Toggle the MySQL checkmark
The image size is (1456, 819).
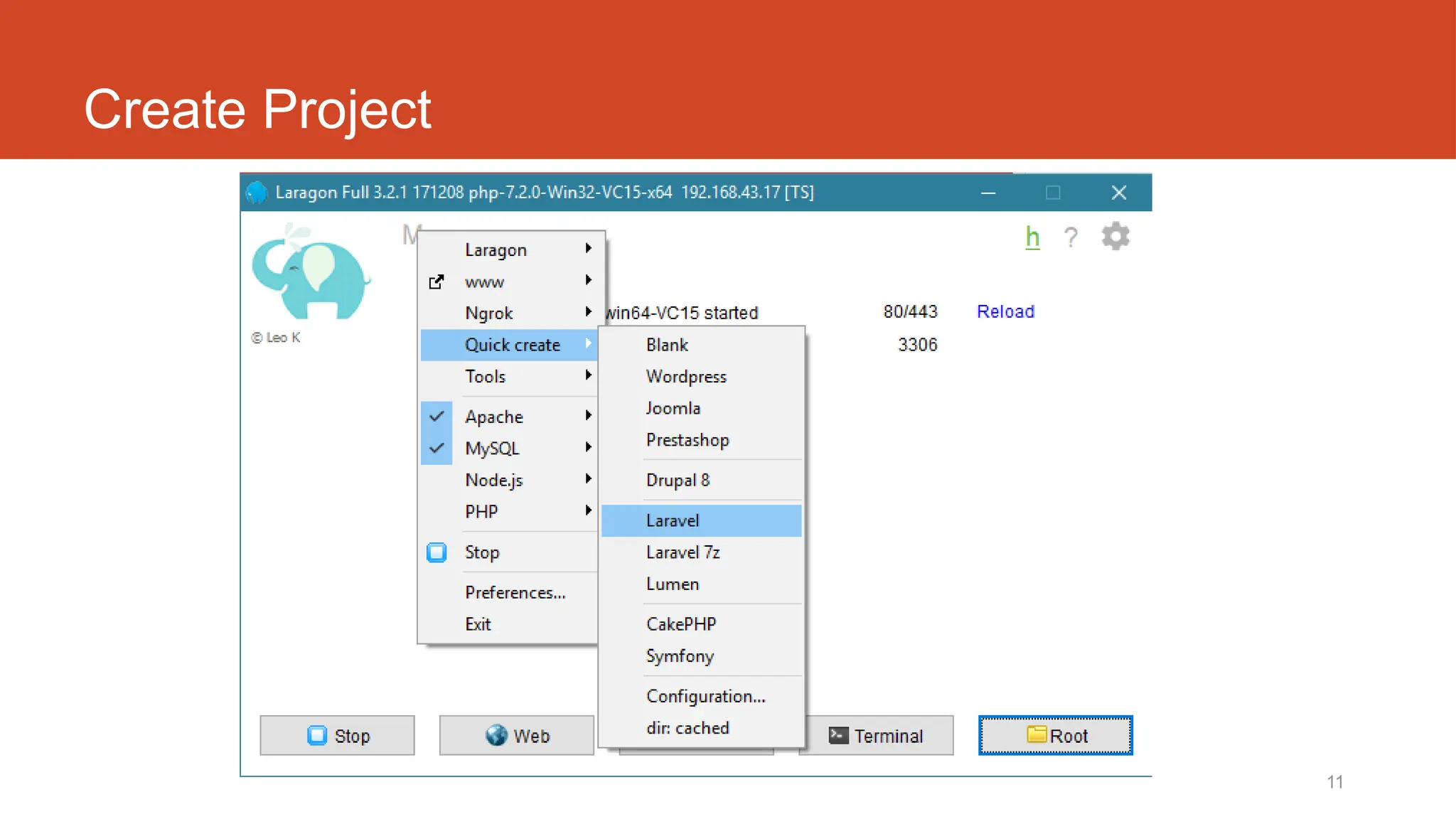[x=437, y=448]
